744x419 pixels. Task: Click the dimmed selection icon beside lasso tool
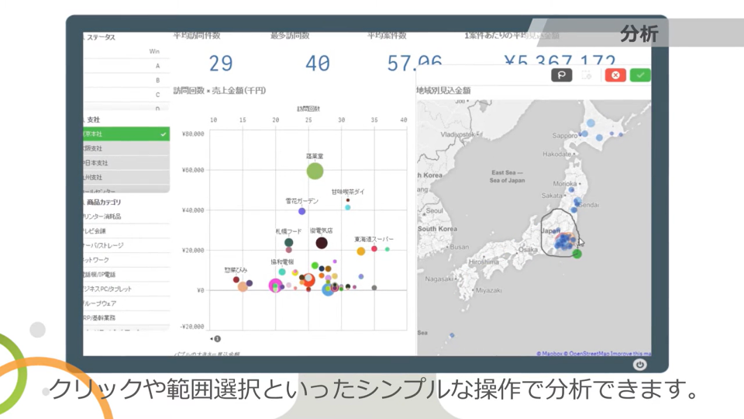coord(586,75)
